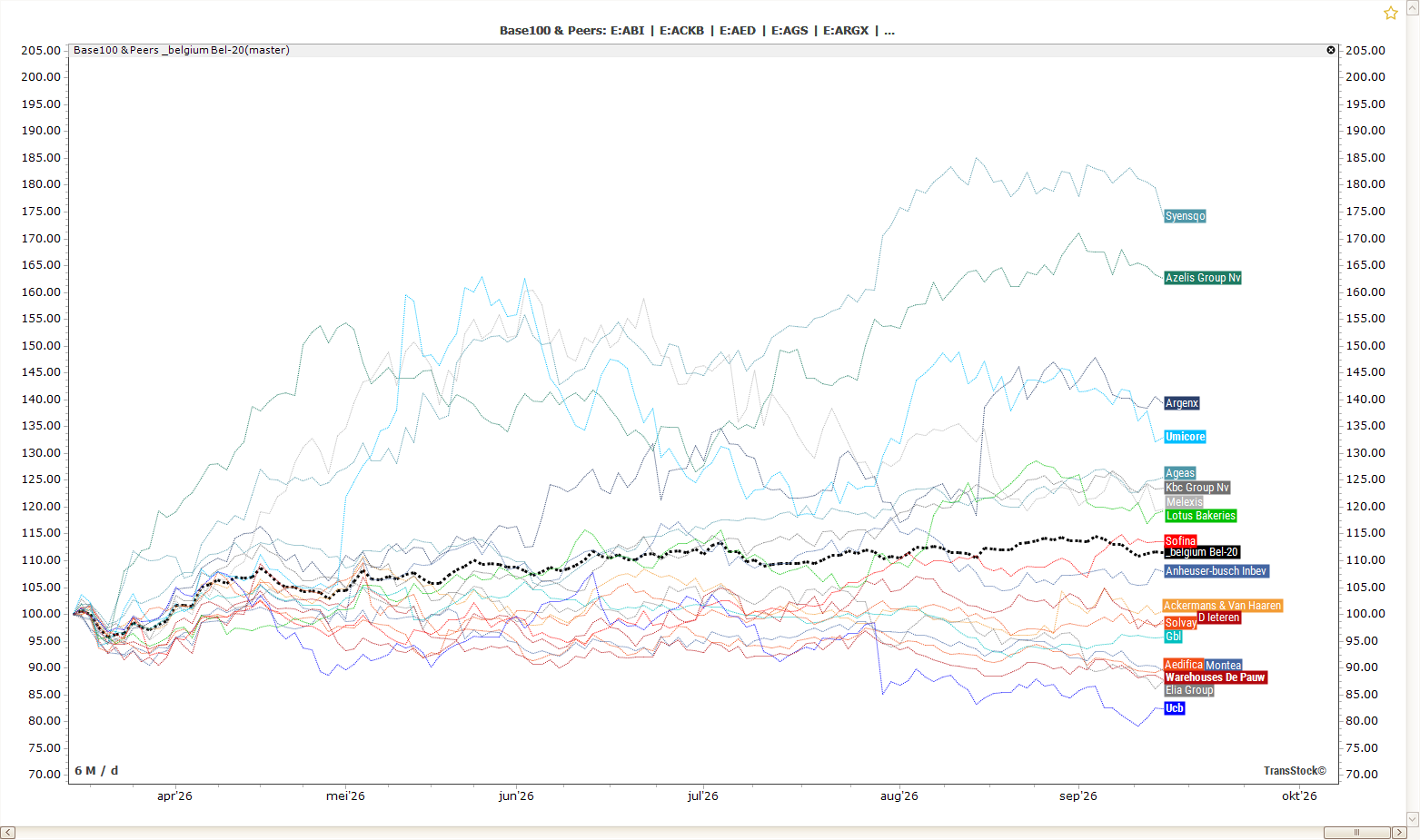The height and width of the screenshot is (840, 1420).
Task: Click the Kbc Group Nv label
Action: pos(1197,488)
